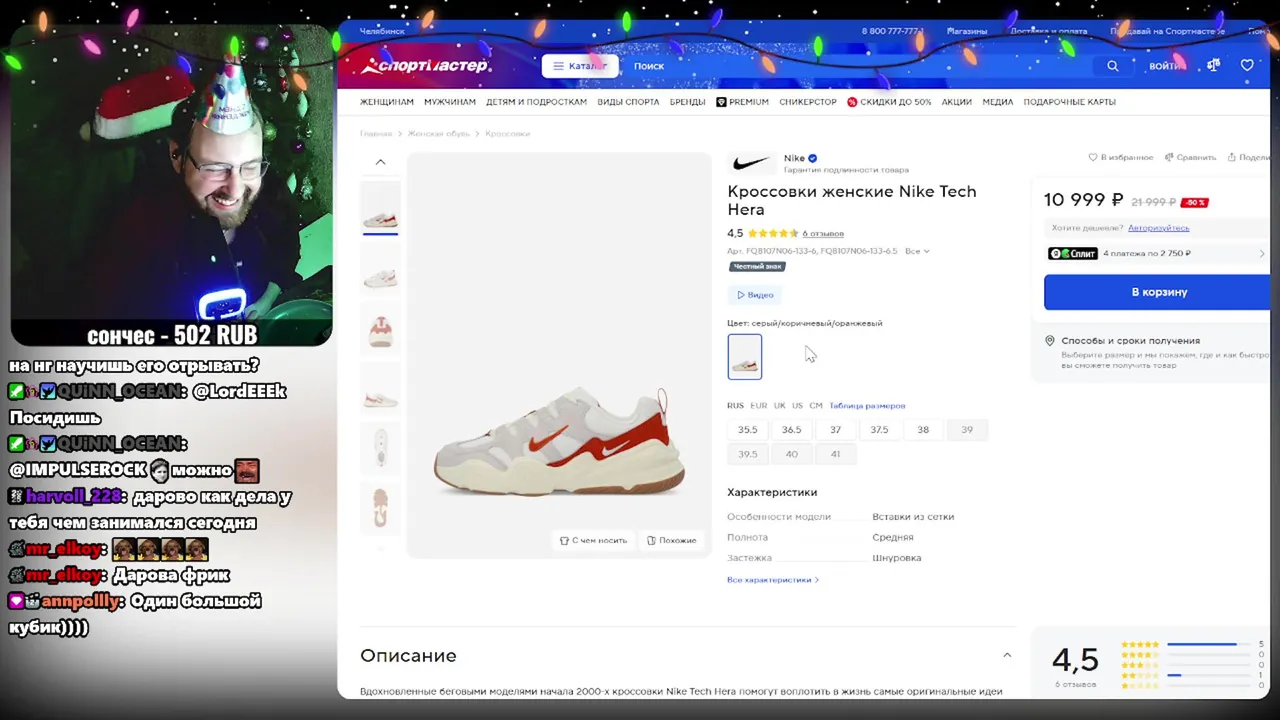Image resolution: width=1280 pixels, height=720 pixels.
Task: Add to favorites via В избранное
Action: [x=1121, y=157]
